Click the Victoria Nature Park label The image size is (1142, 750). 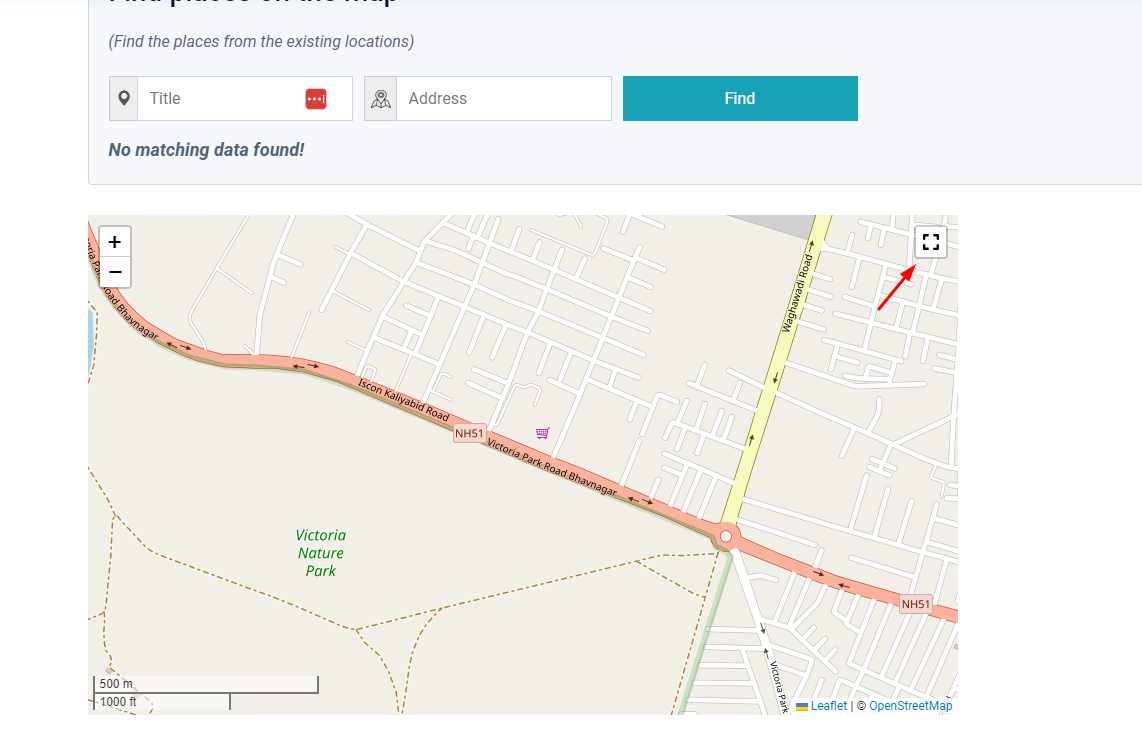coord(321,553)
